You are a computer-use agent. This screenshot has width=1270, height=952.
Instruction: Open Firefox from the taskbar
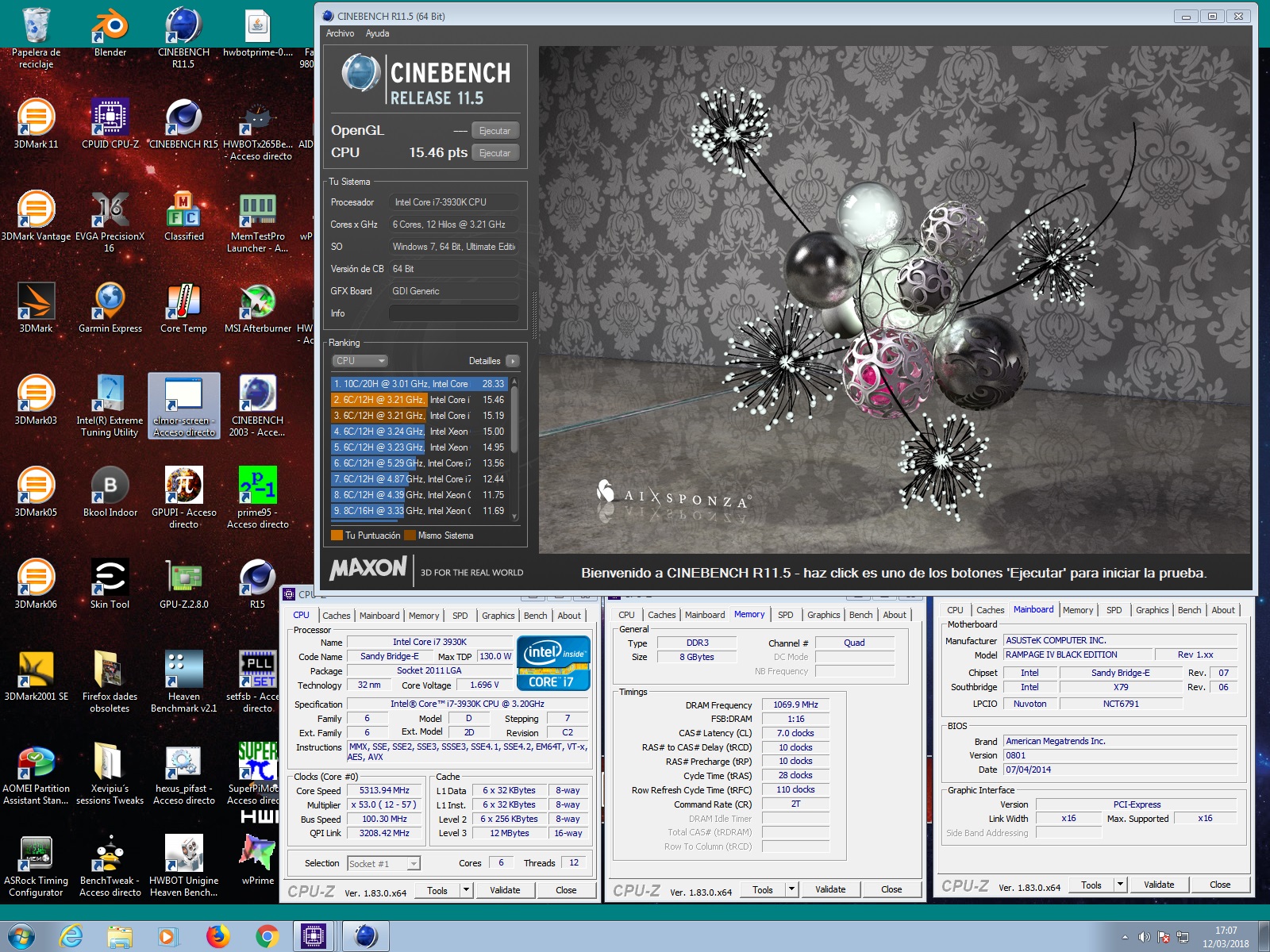(x=217, y=936)
